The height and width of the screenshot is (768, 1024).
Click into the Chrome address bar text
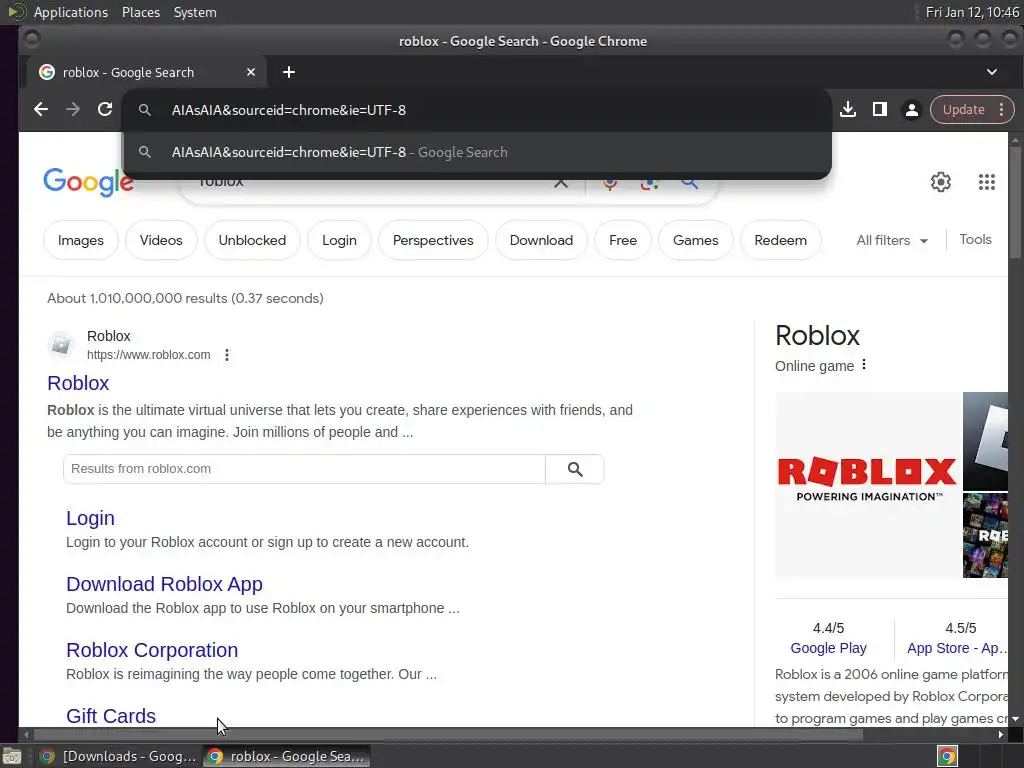point(289,110)
